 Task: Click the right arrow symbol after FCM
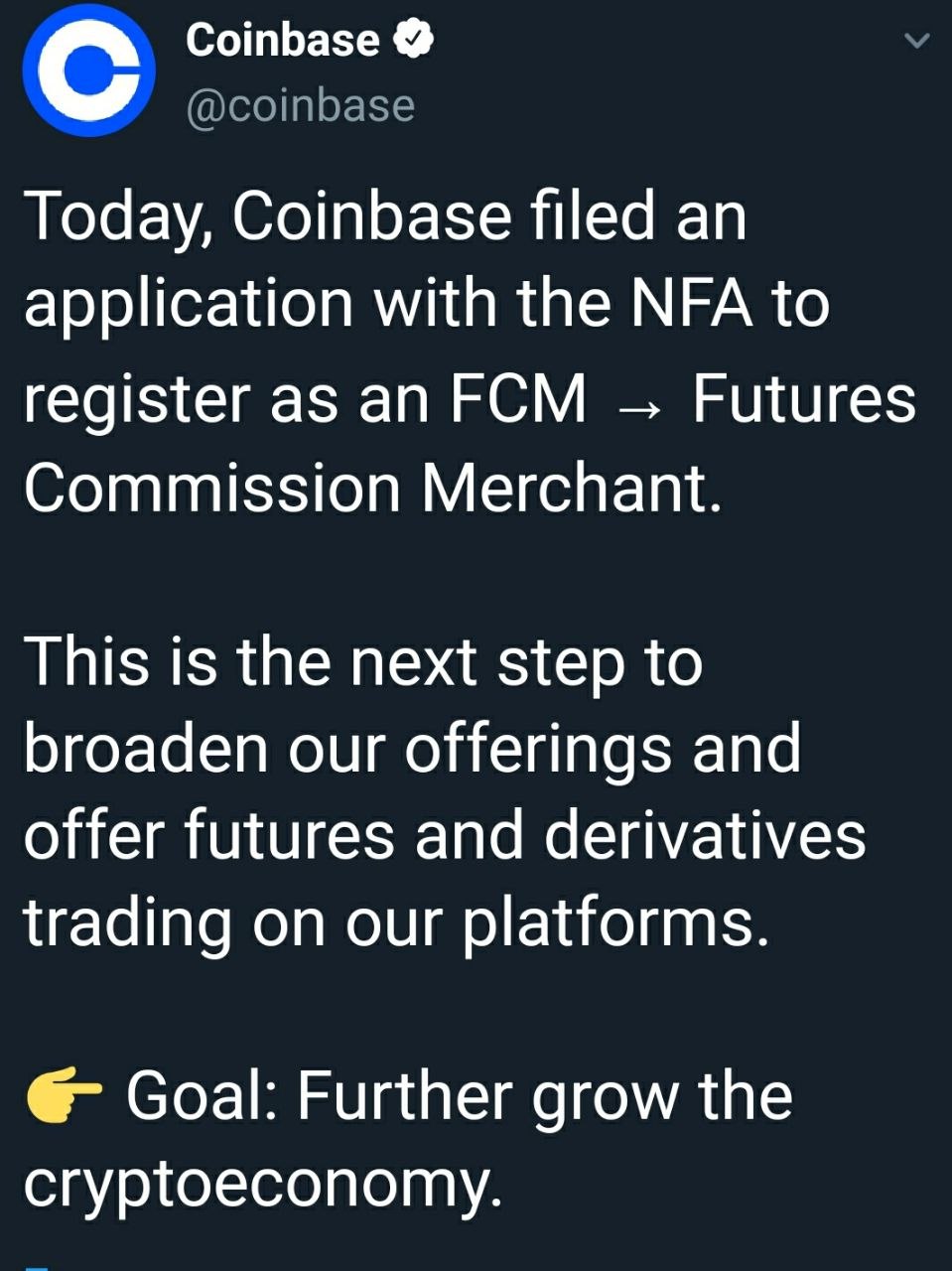[x=637, y=408]
